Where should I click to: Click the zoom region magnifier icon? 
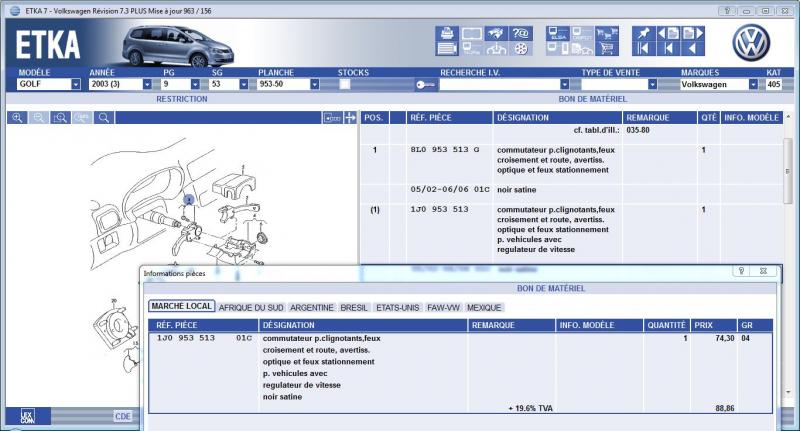click(x=60, y=118)
